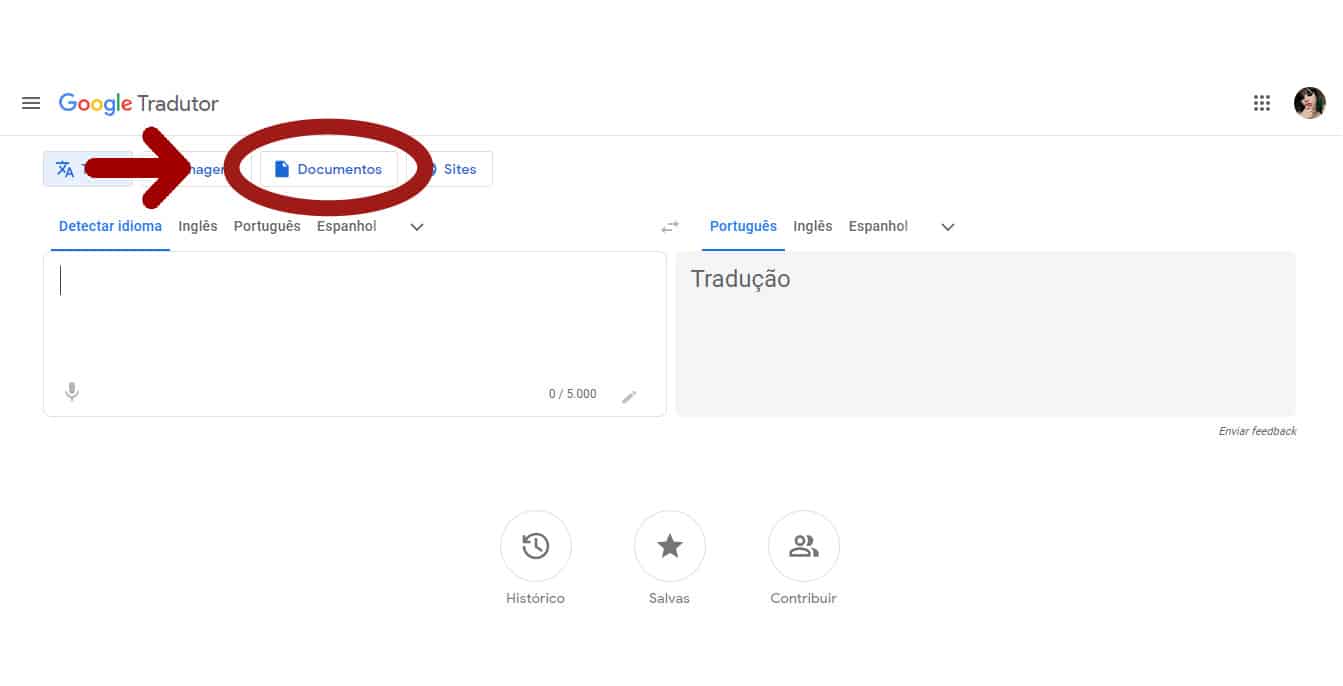Select the microphone icon for voice input
Image resolution: width=1343 pixels, height=686 pixels.
point(71,391)
